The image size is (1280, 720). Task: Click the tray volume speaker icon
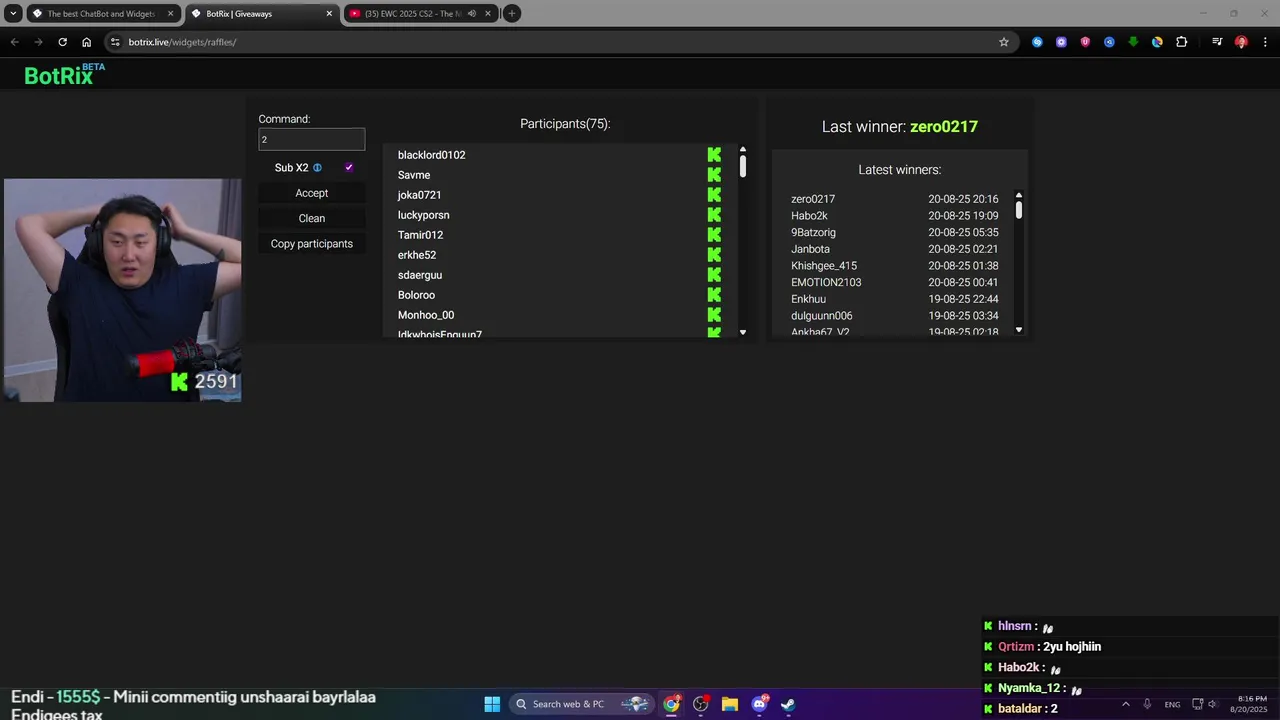click(1212, 704)
